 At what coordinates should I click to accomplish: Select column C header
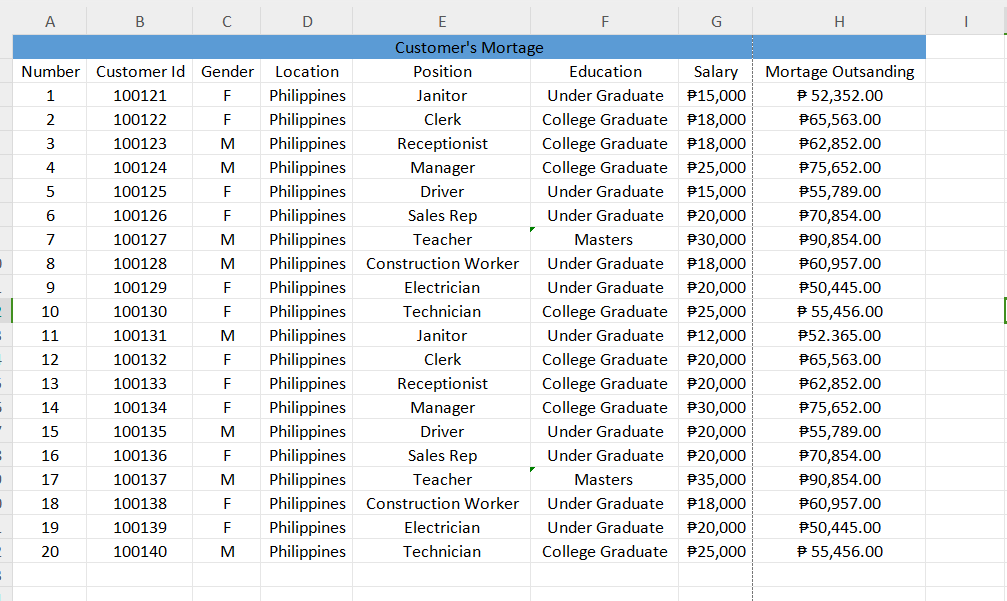coord(227,21)
